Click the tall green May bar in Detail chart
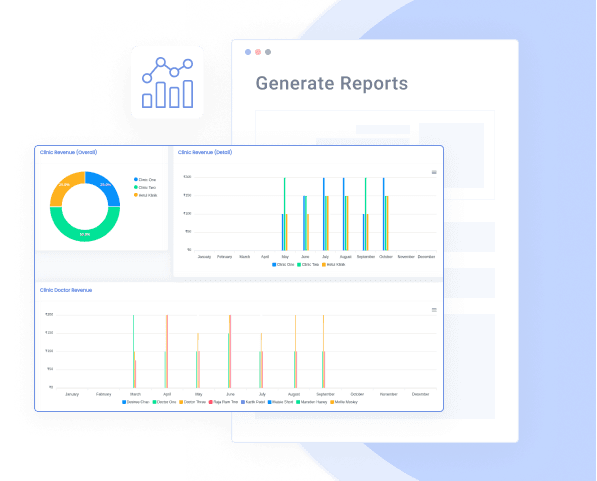The height and width of the screenshot is (481, 597). click(x=285, y=214)
